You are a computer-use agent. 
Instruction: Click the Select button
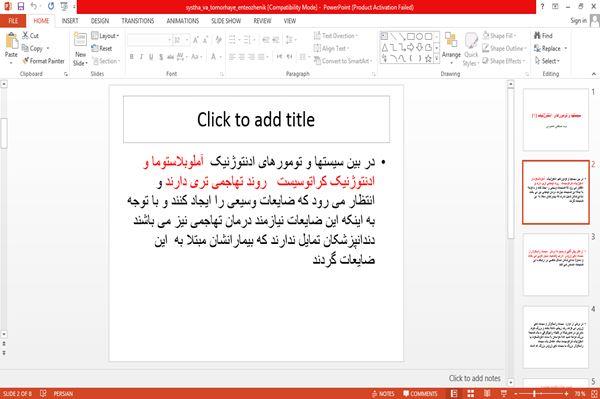[547, 61]
